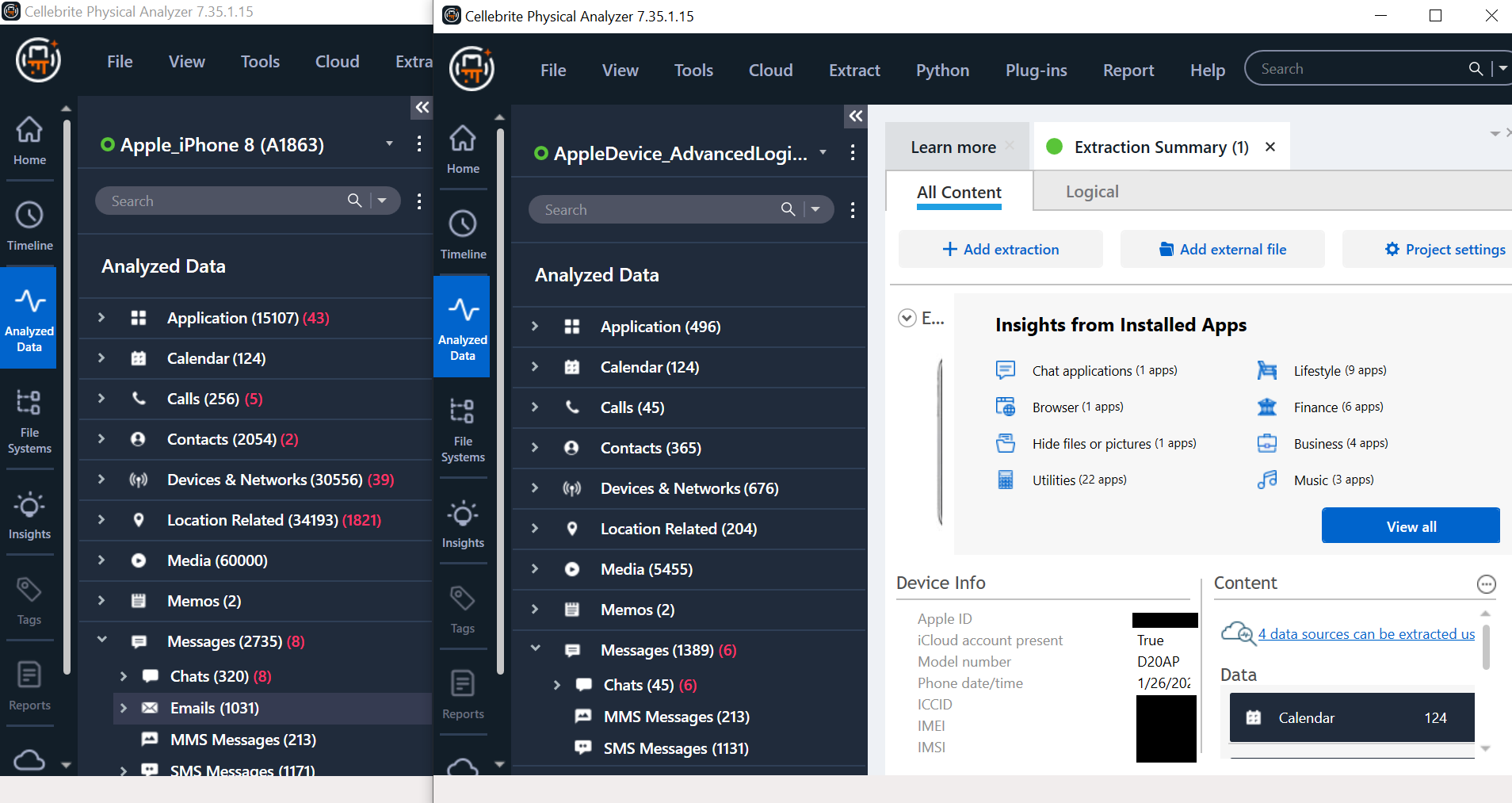This screenshot has width=1512, height=803.
Task: Select Analyzed Data in the front window sidebar
Action: click(x=463, y=326)
